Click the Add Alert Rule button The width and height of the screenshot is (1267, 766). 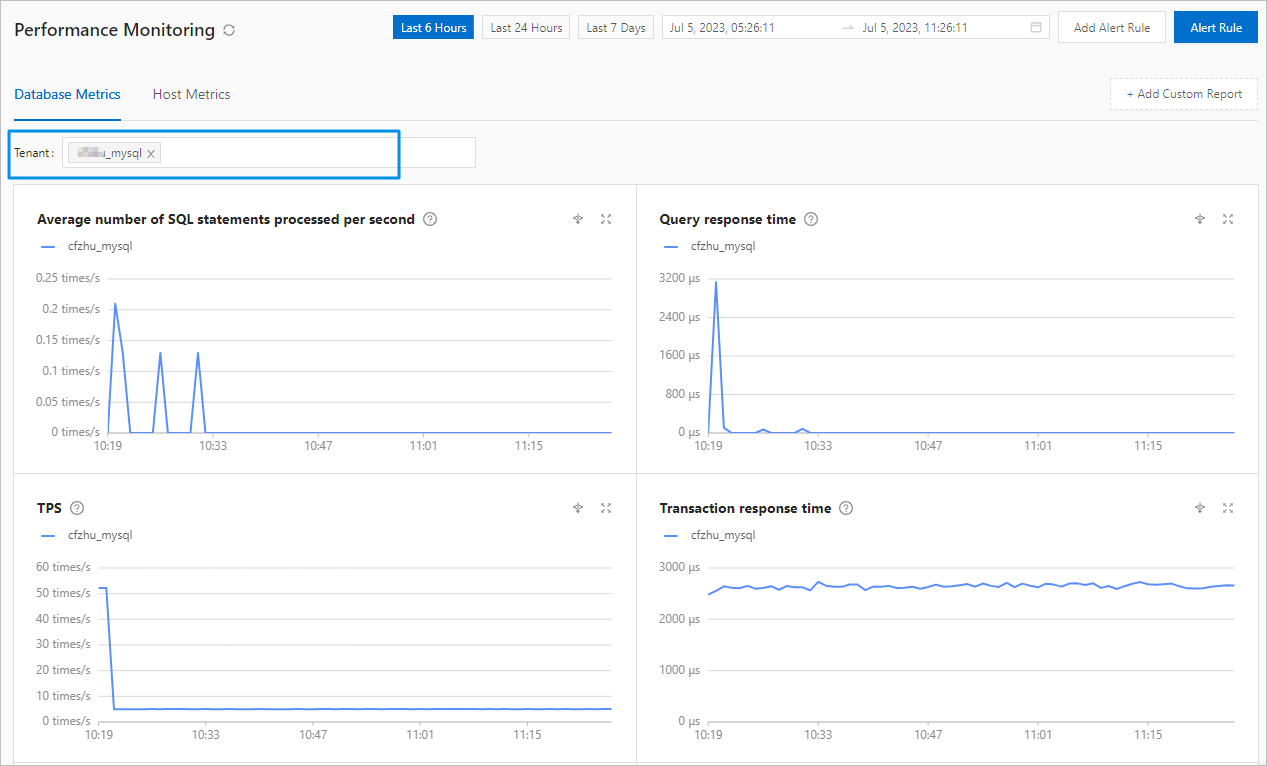tap(1112, 28)
